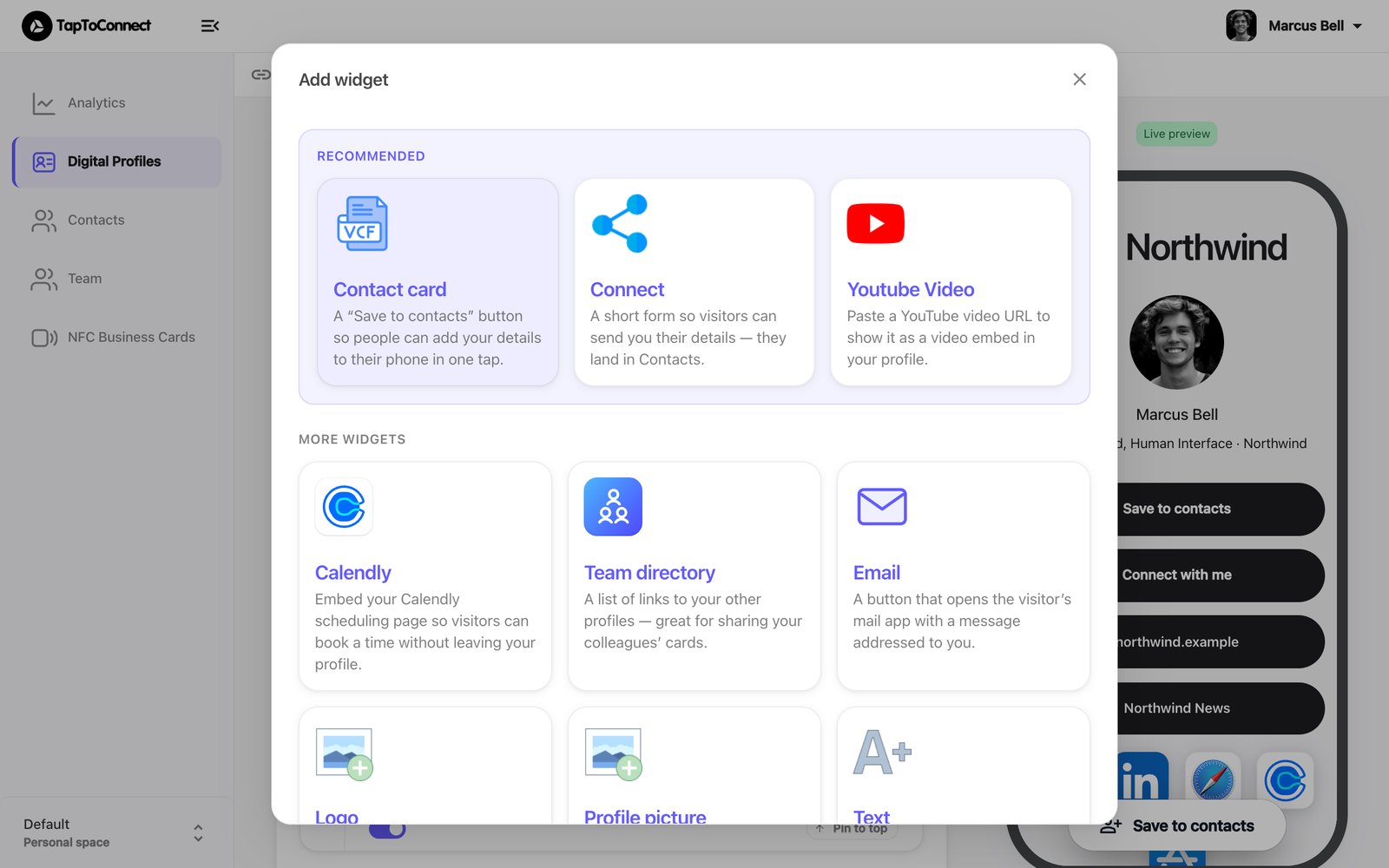Click the Contacts people icon
This screenshot has height=868, width=1389.
click(x=43, y=220)
